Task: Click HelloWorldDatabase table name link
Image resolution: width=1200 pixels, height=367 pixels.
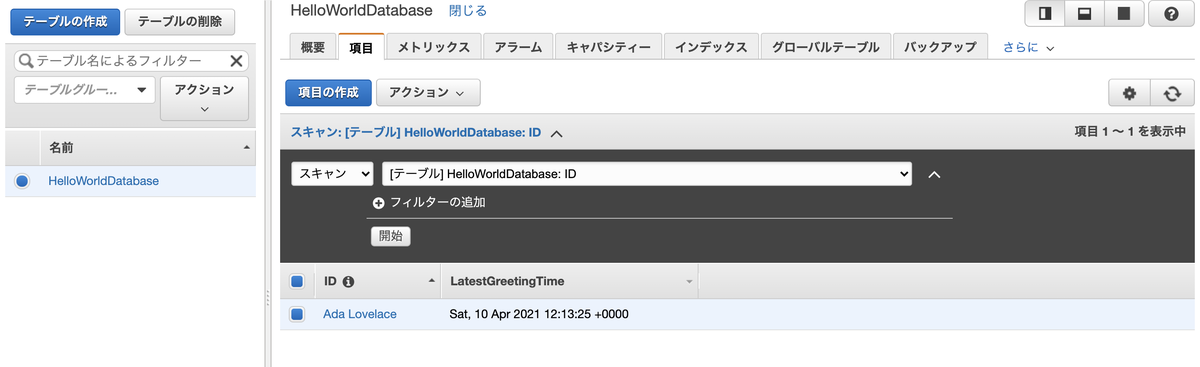Action: coord(104,181)
